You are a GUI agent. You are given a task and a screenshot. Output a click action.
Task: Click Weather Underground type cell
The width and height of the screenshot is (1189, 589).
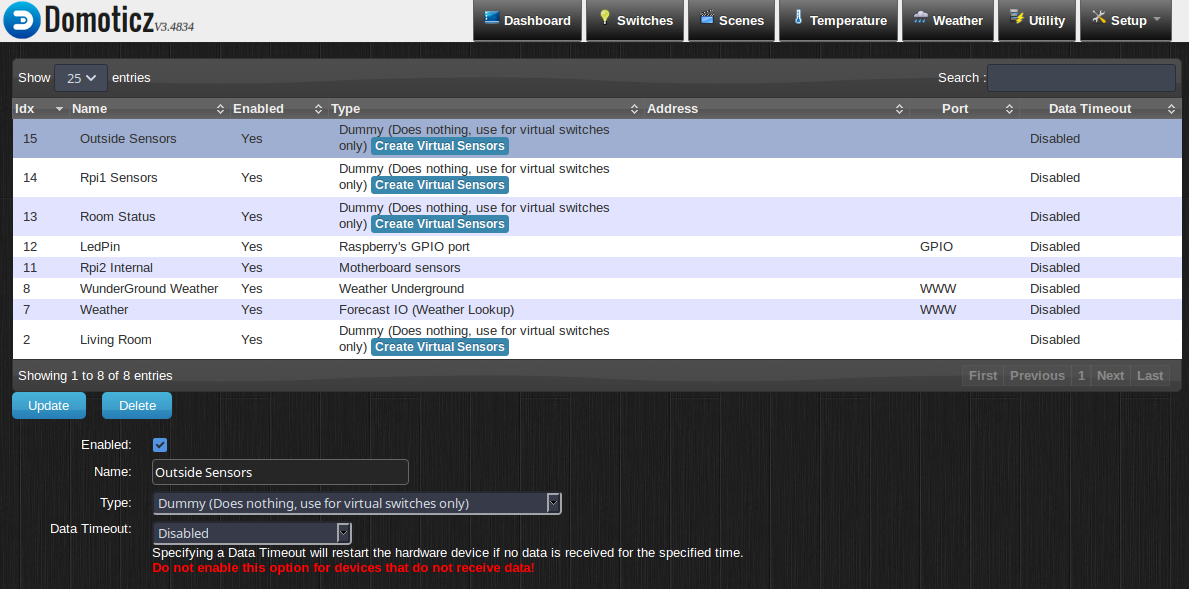coord(401,289)
